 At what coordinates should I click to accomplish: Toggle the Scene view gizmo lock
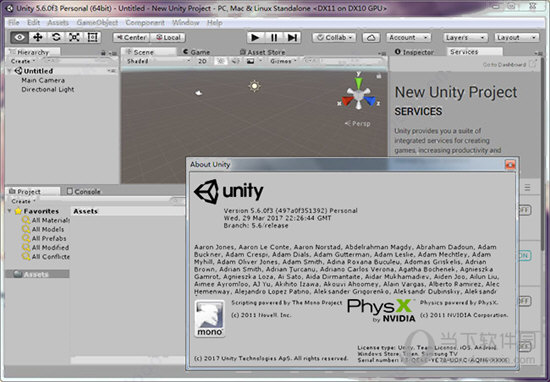click(x=378, y=76)
